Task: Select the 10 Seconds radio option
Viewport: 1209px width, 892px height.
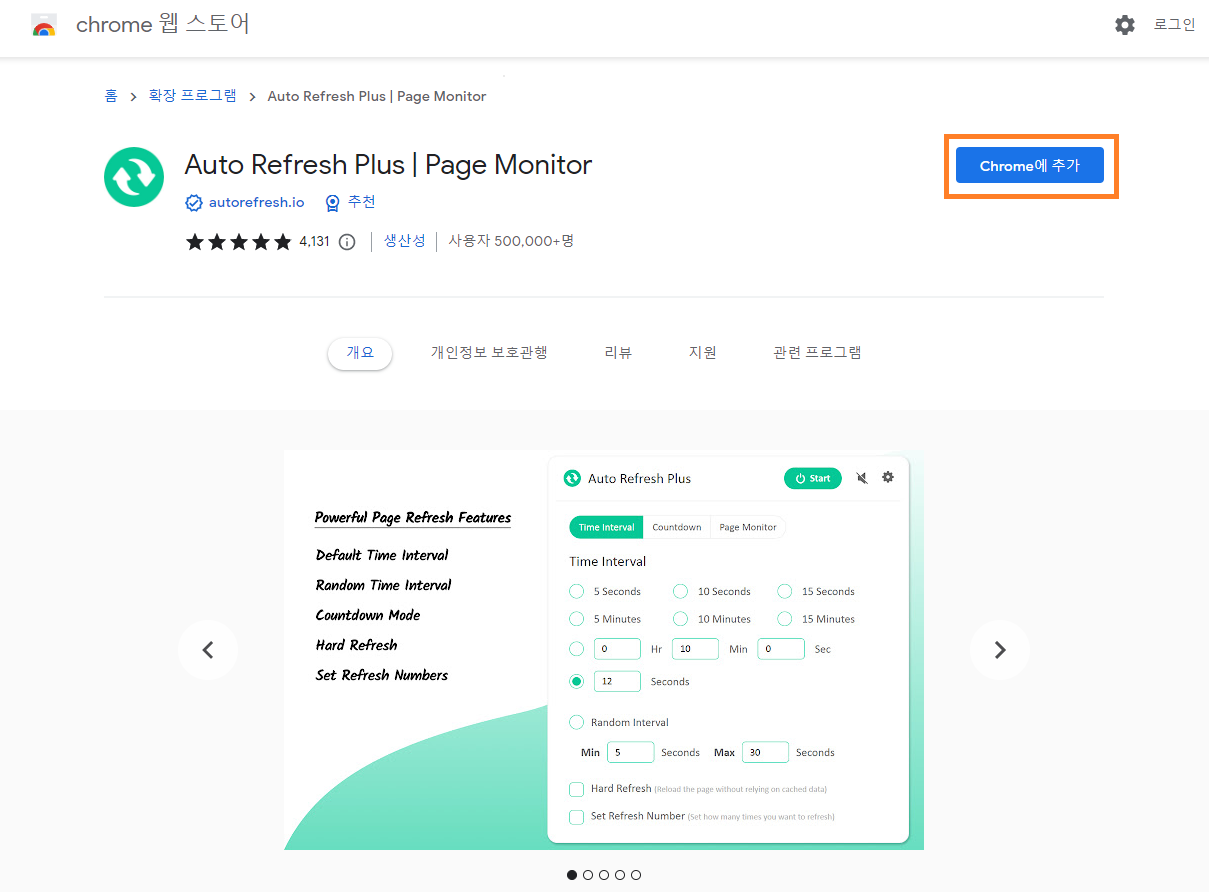Action: coord(680,591)
